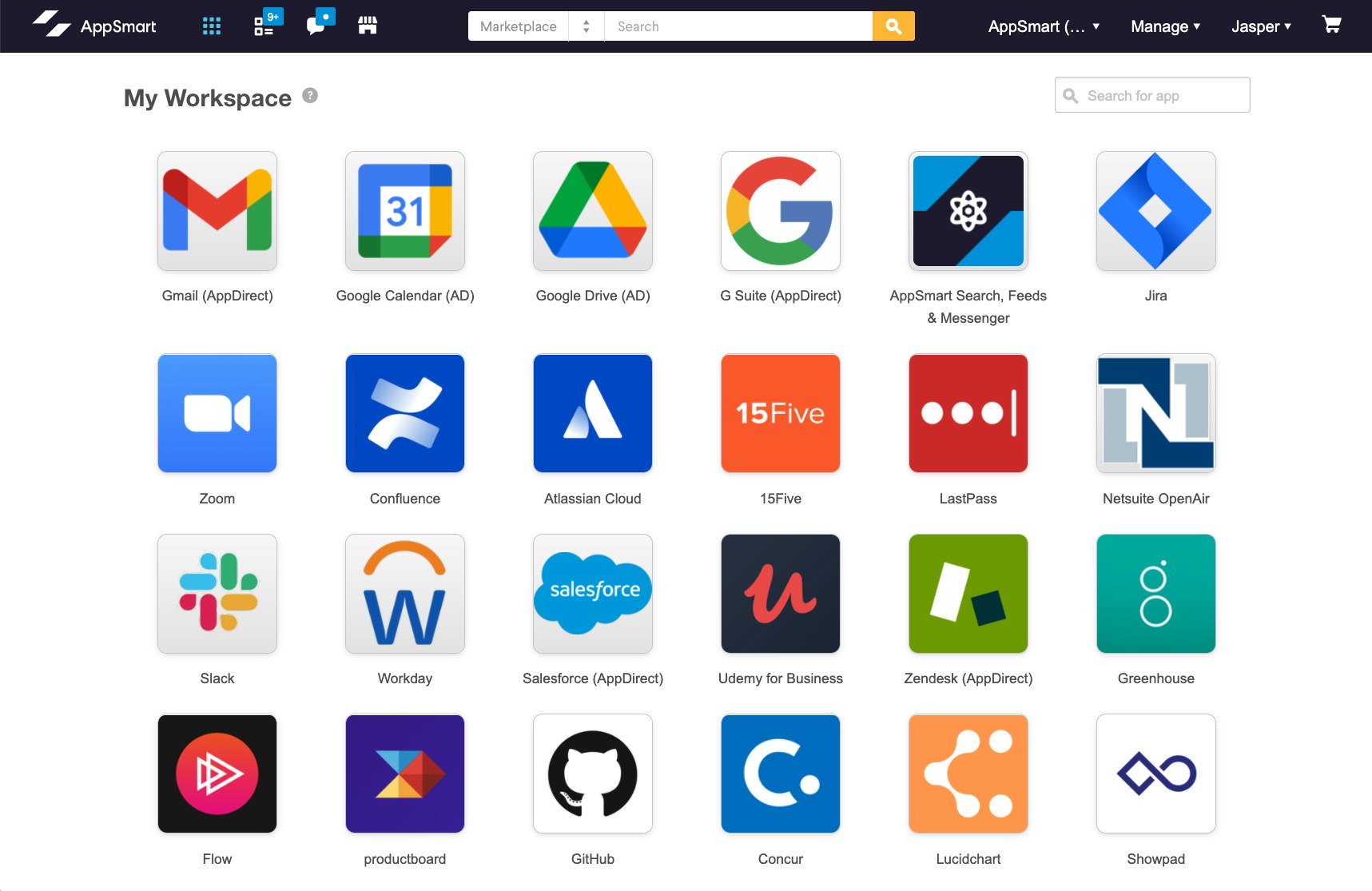Click the orange search button
This screenshot has width=1372, height=891.
tap(893, 26)
